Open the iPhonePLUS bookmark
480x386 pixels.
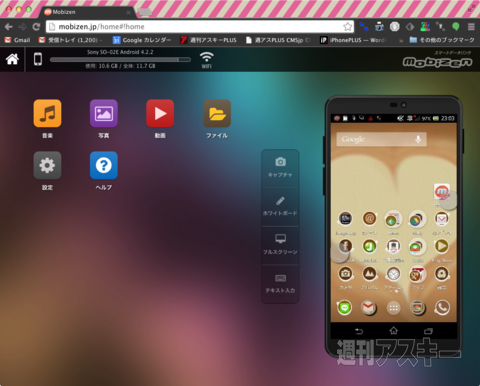tap(353, 40)
